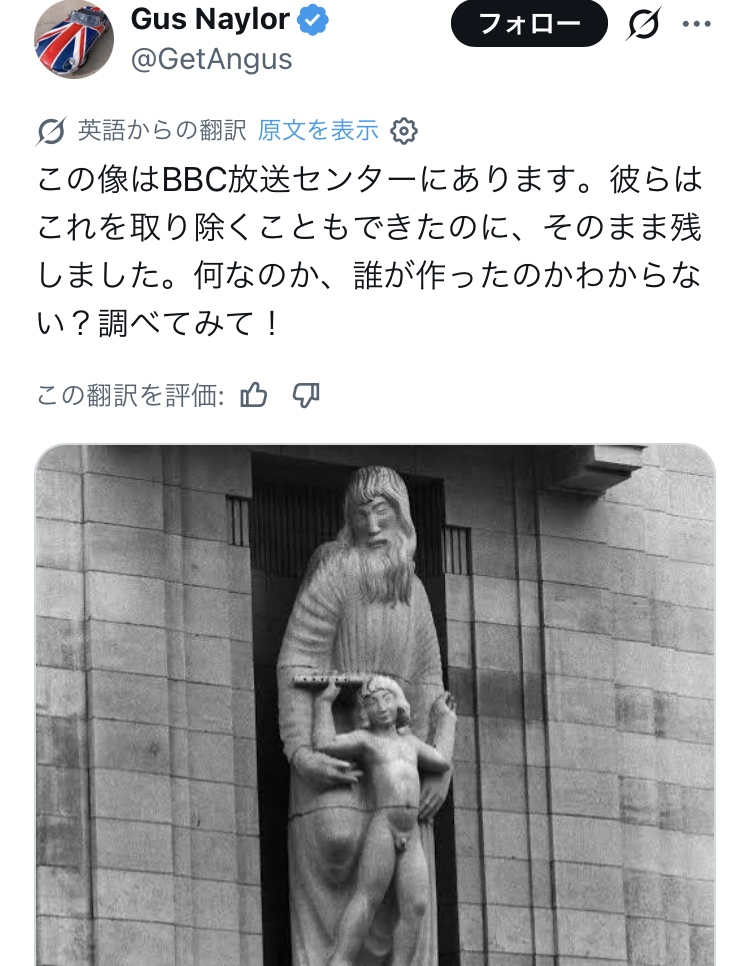
Task: Follow the account with フォロー button
Action: pyautogui.click(x=529, y=24)
